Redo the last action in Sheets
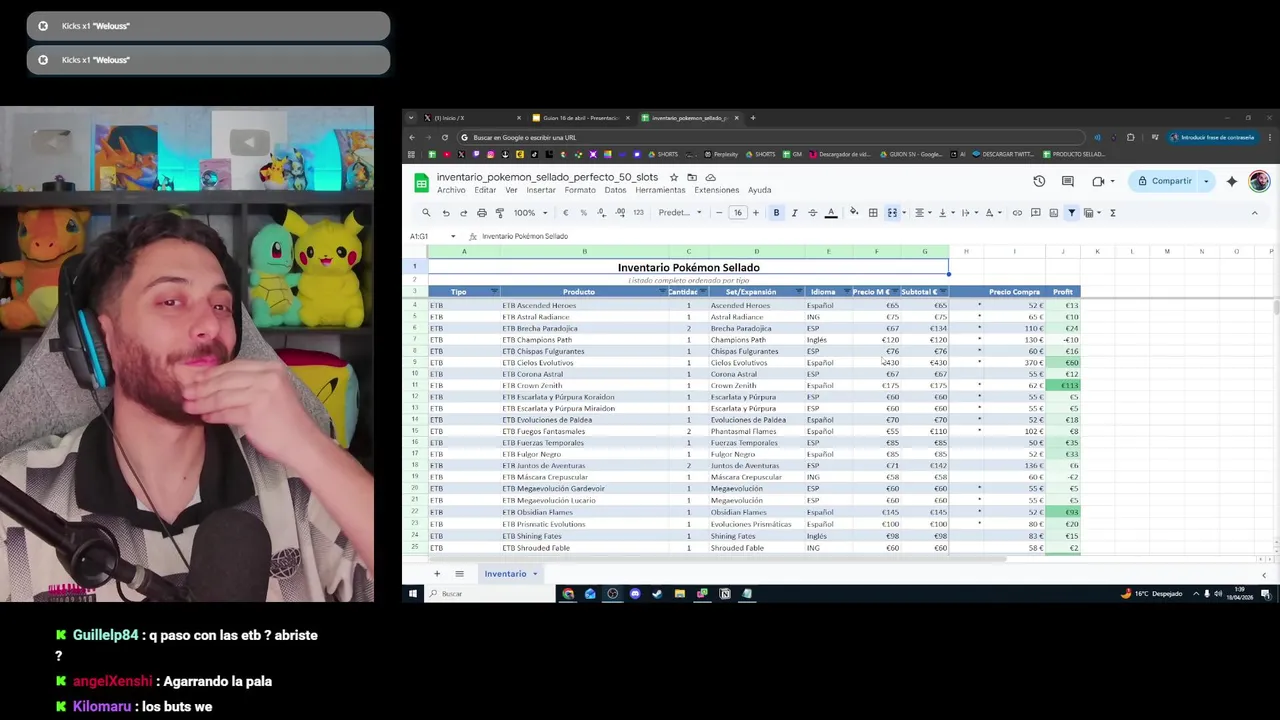This screenshot has width=1280, height=720. [x=463, y=213]
